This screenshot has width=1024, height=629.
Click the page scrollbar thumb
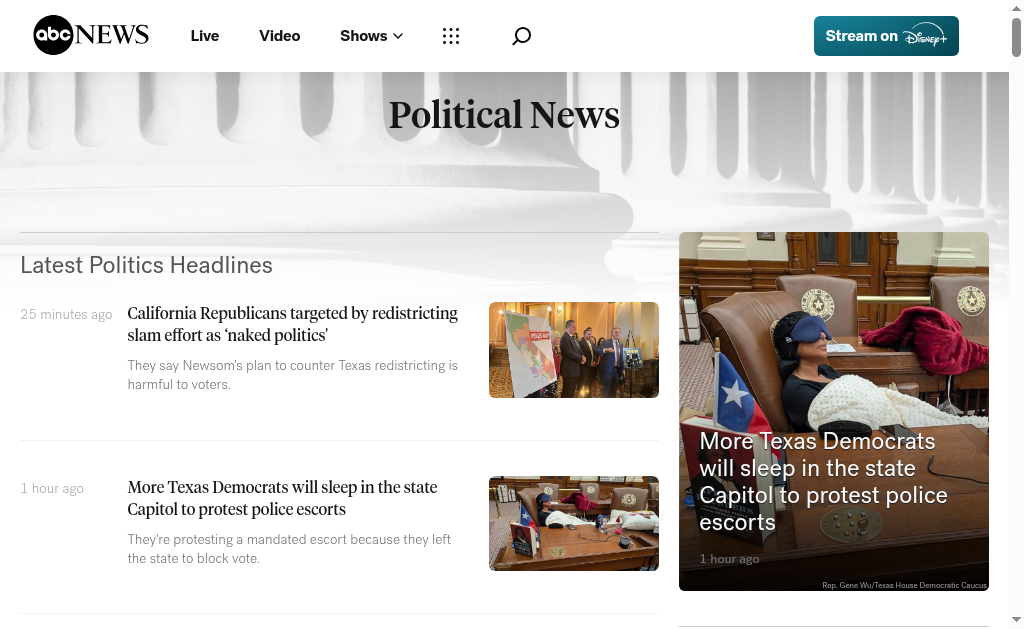(x=1016, y=37)
